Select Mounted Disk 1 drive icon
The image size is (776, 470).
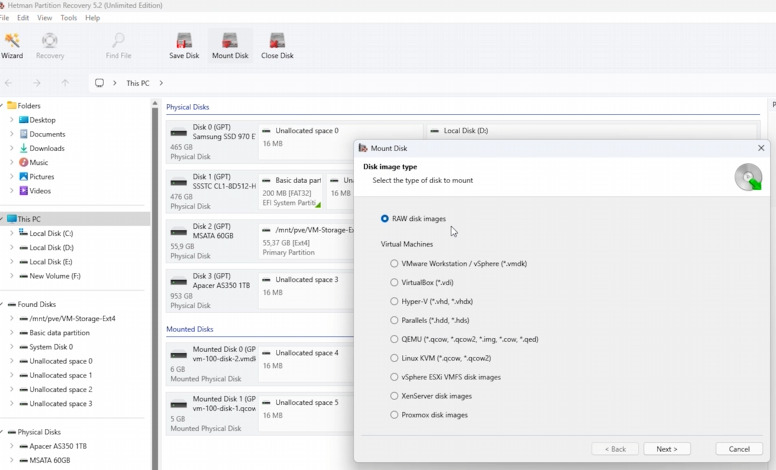click(x=179, y=404)
